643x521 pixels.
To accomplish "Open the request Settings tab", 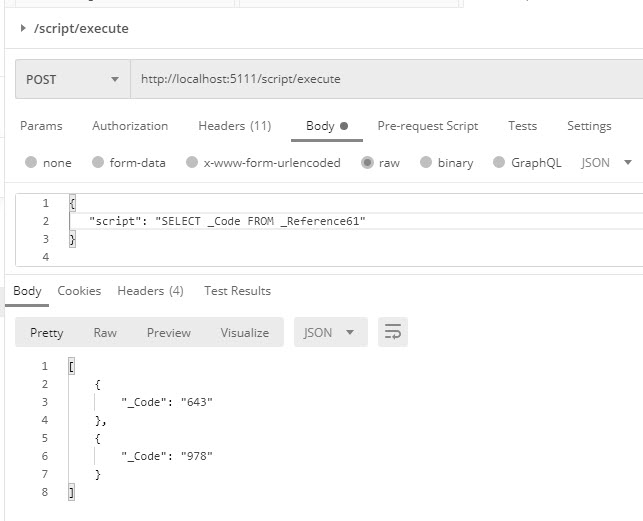I will (589, 126).
